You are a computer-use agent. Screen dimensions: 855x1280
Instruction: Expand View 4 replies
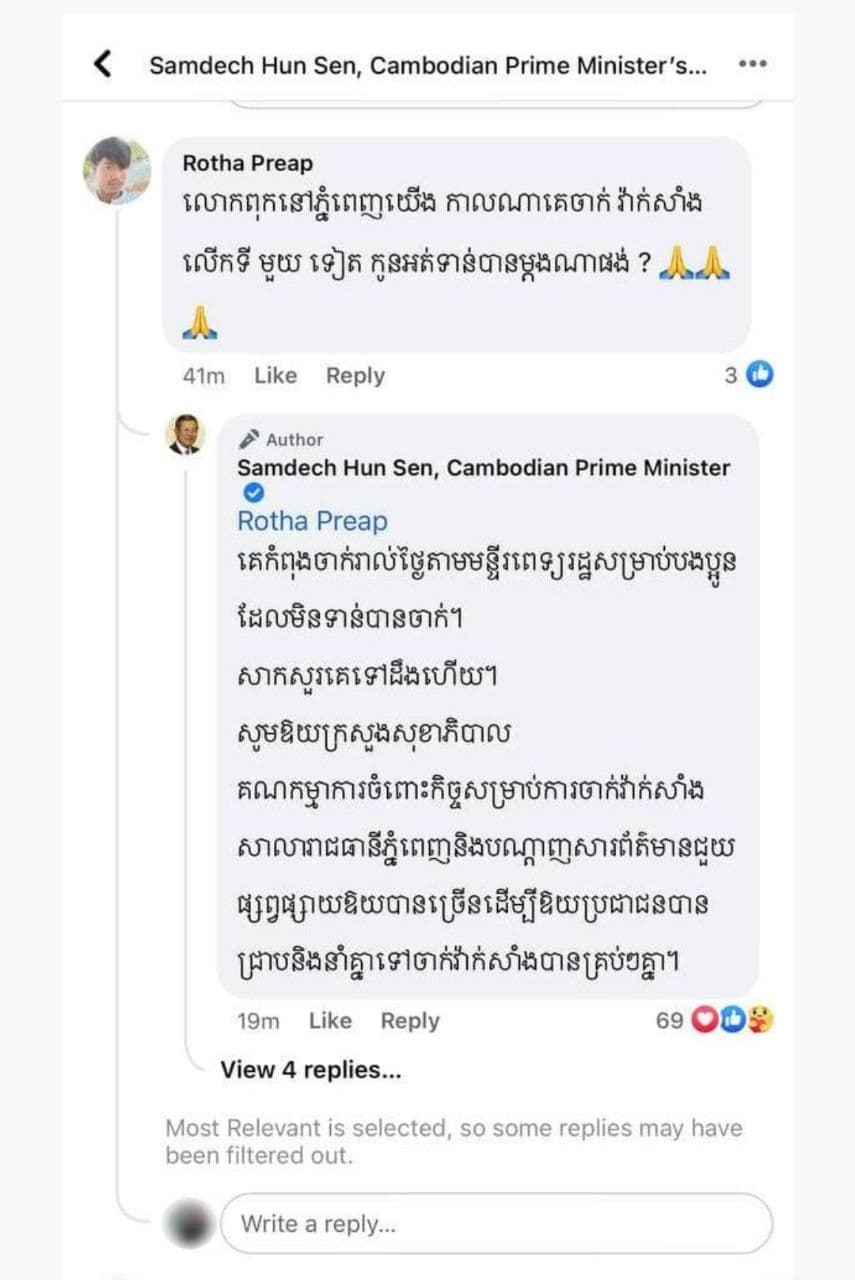click(311, 1070)
